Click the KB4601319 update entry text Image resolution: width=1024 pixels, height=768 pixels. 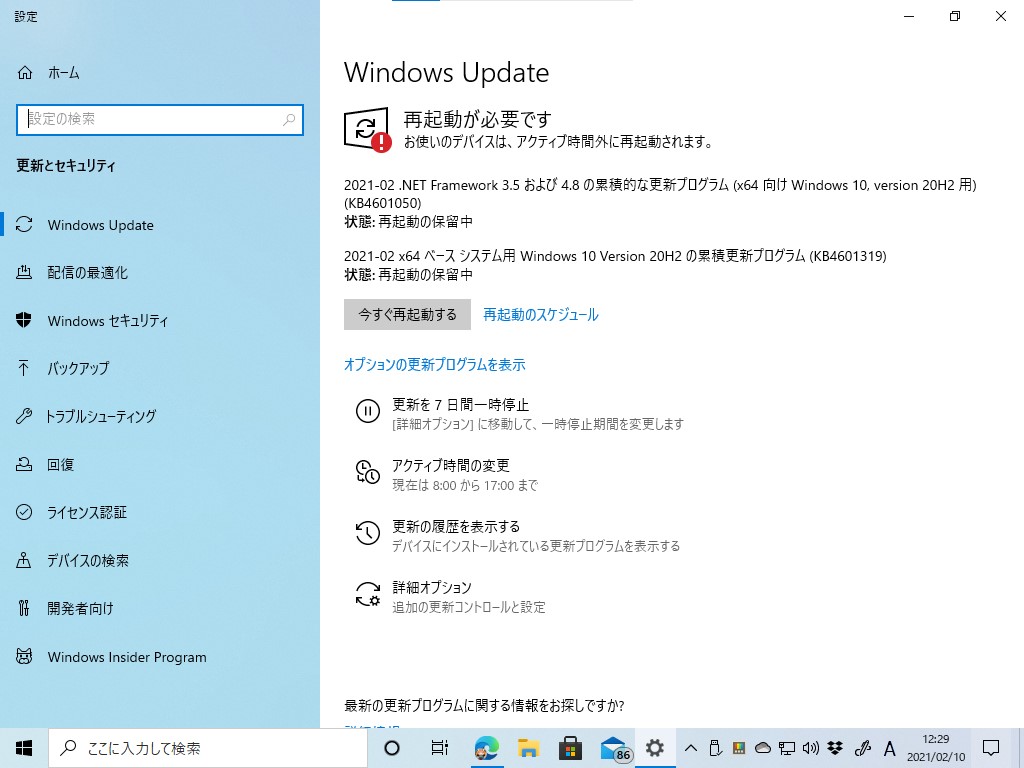coord(615,256)
